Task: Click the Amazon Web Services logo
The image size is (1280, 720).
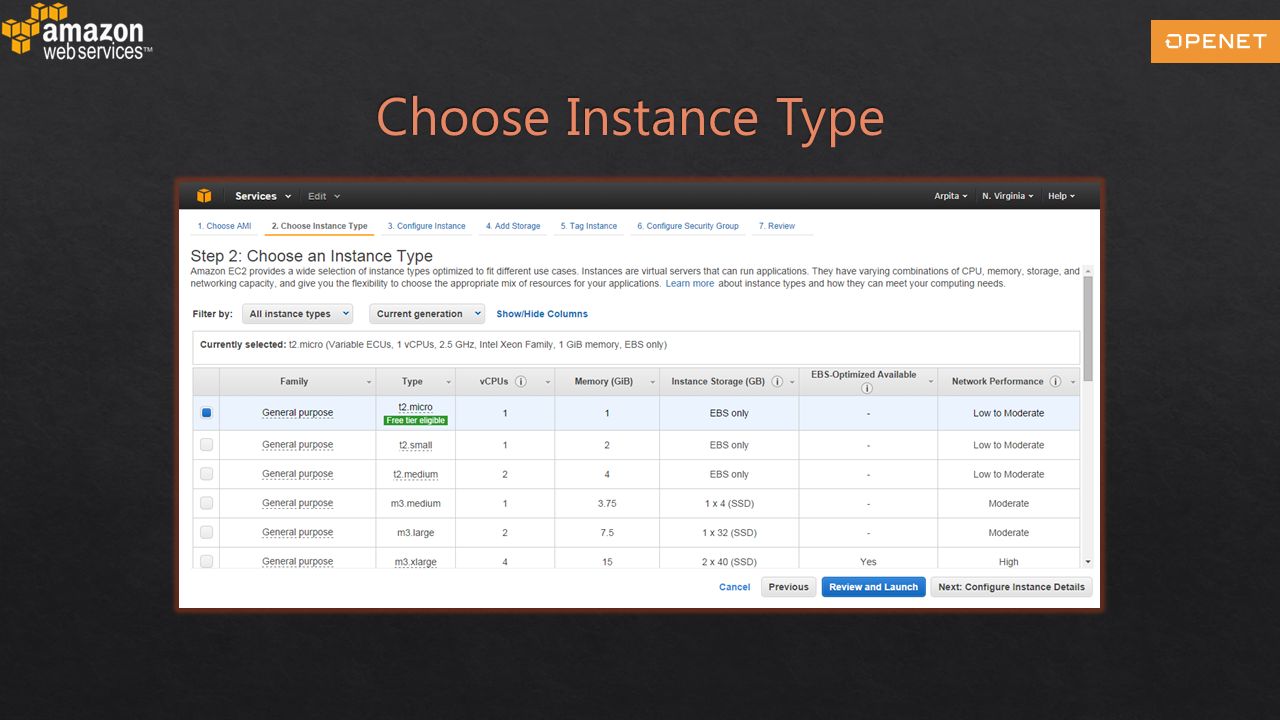Action: (x=76, y=32)
